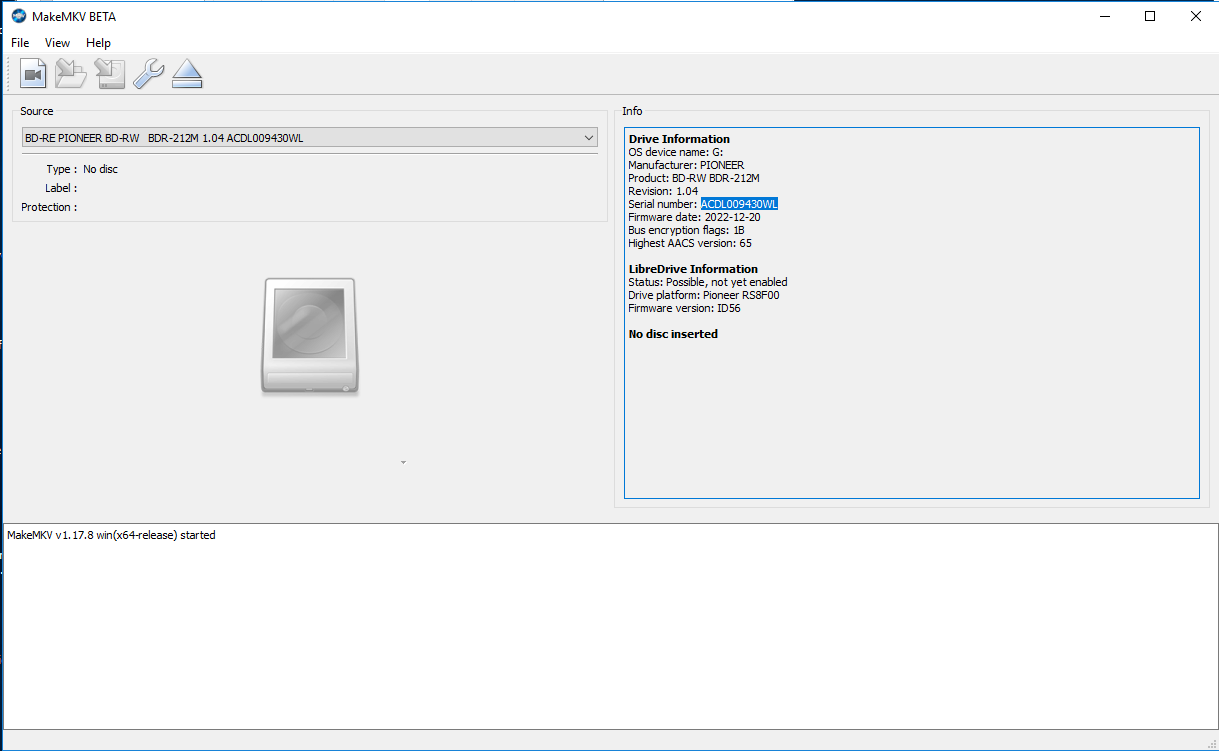Click 'Drive platform: Pioneer RS8F00' line
Screen dimensions: 1219x751
coord(703,295)
